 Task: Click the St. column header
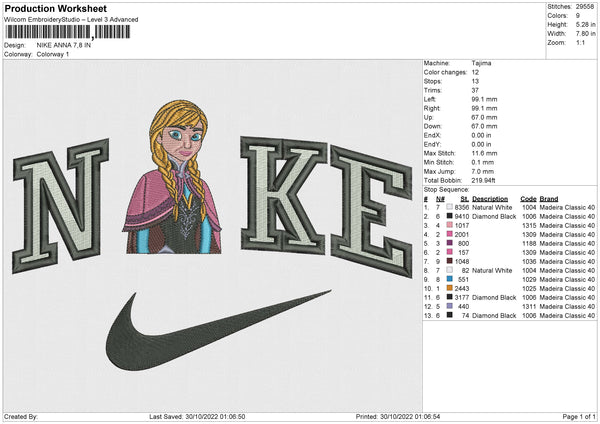[465, 199]
